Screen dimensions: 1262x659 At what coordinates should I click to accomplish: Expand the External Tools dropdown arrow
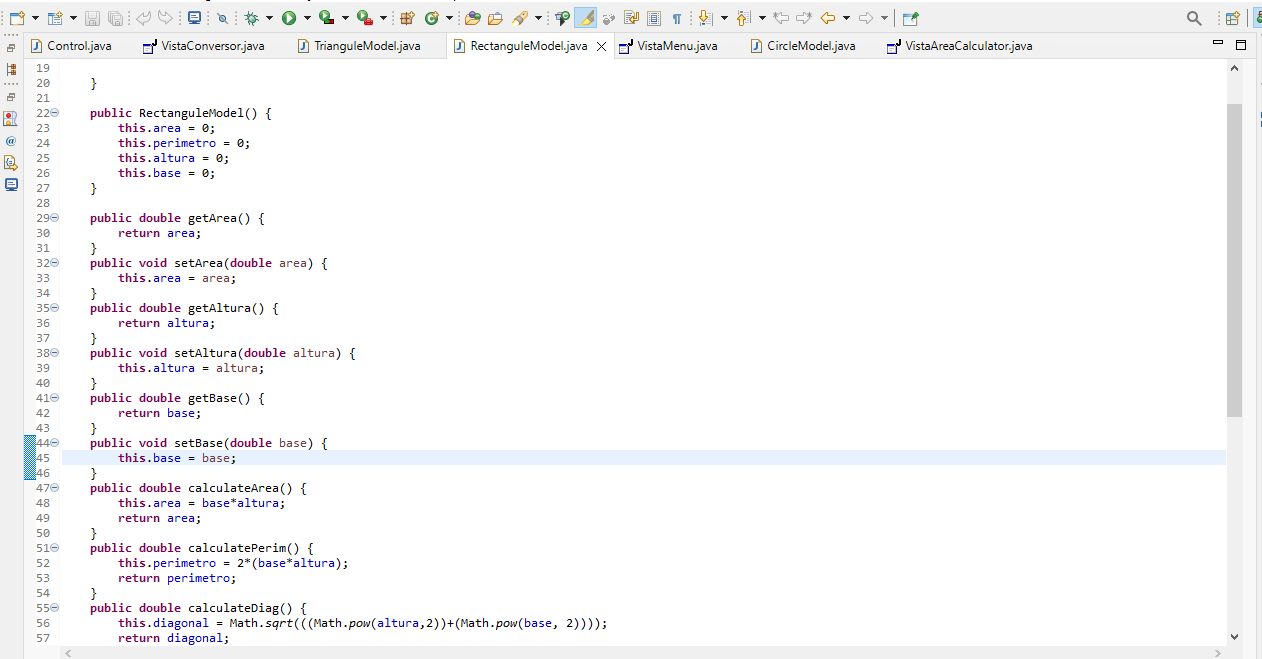click(x=383, y=18)
